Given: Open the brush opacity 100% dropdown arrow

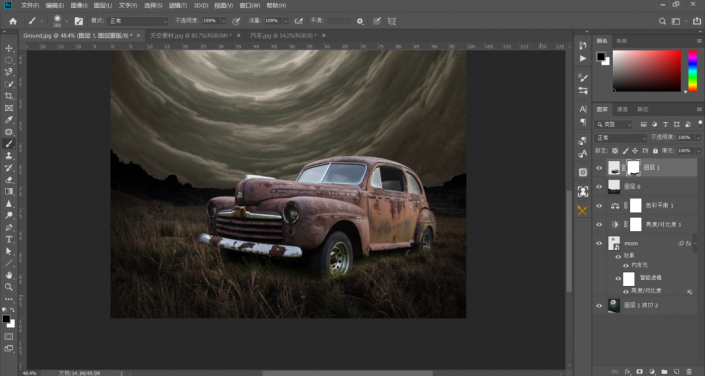Looking at the screenshot, I should pyautogui.click(x=223, y=21).
